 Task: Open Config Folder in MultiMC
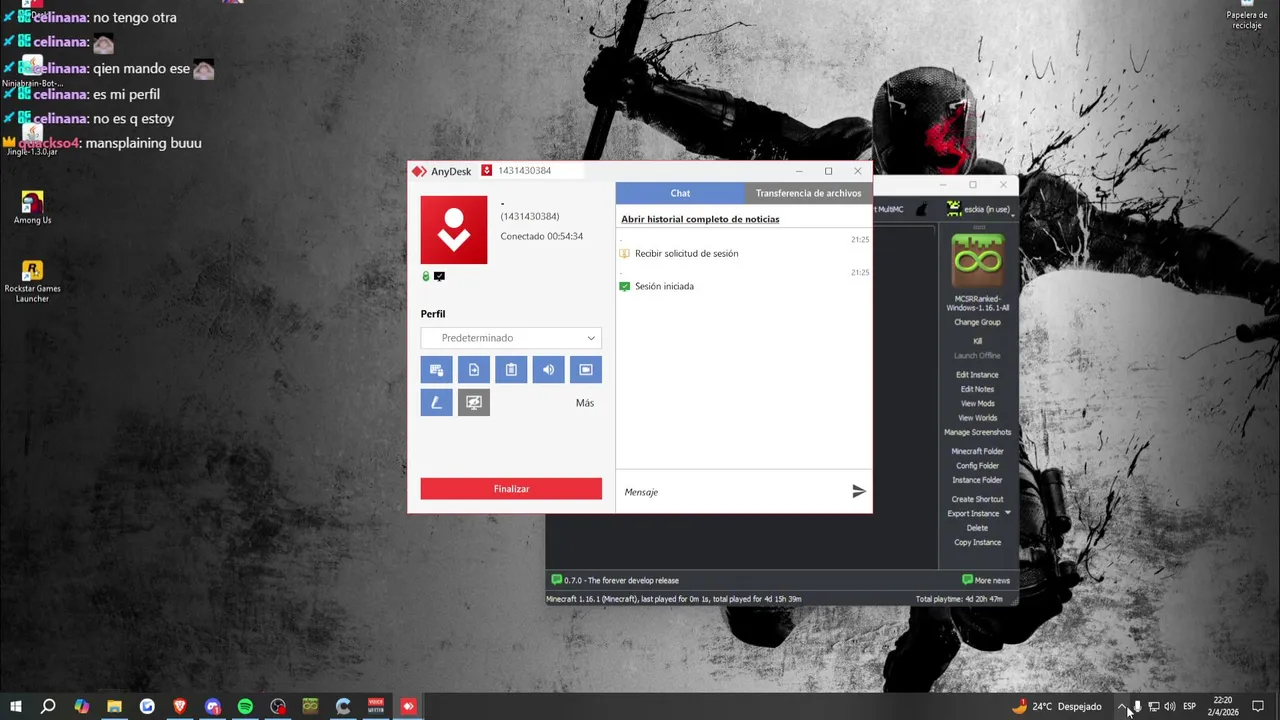(977, 466)
